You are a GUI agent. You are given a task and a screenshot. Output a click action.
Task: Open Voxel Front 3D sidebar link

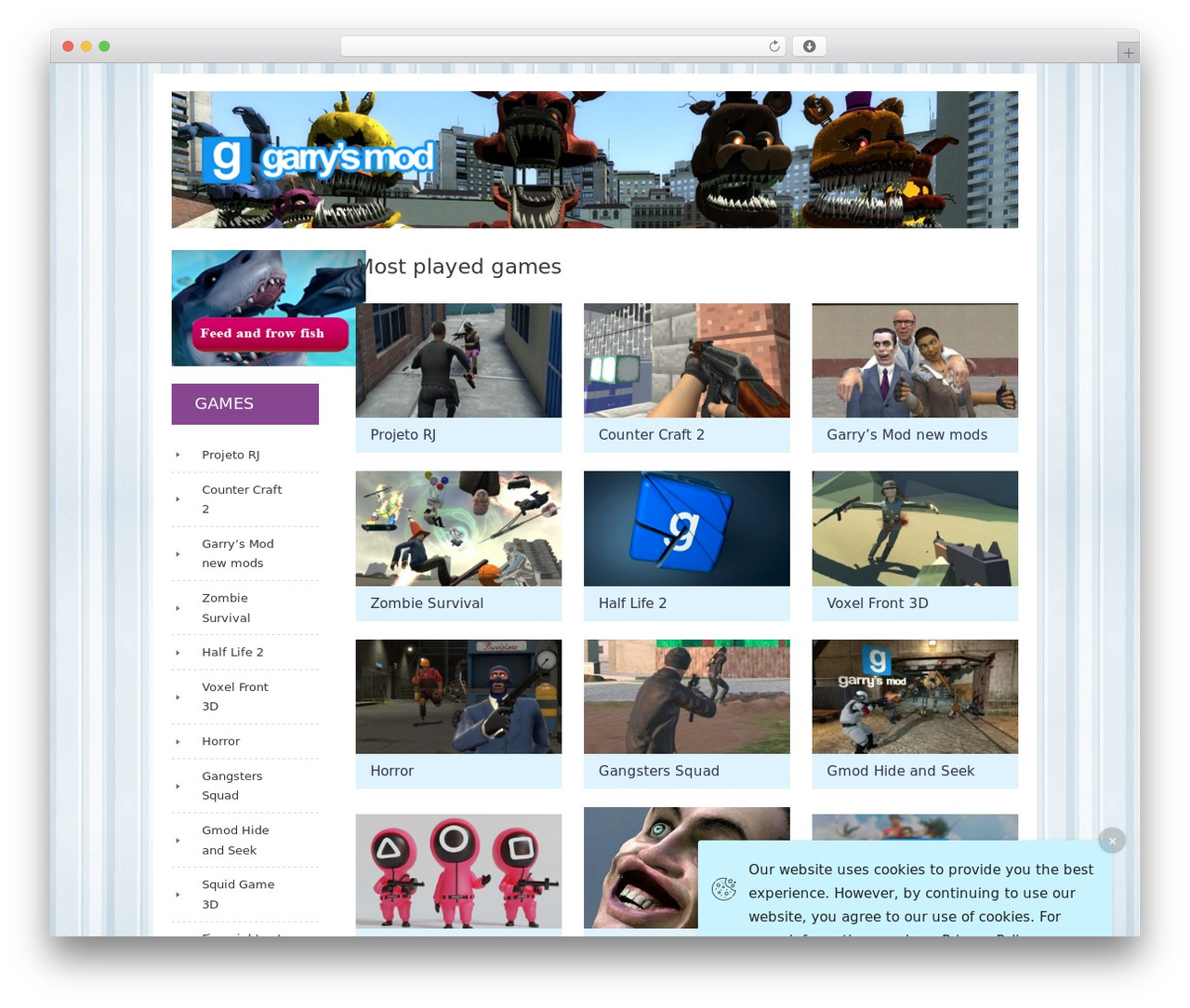[234, 696]
